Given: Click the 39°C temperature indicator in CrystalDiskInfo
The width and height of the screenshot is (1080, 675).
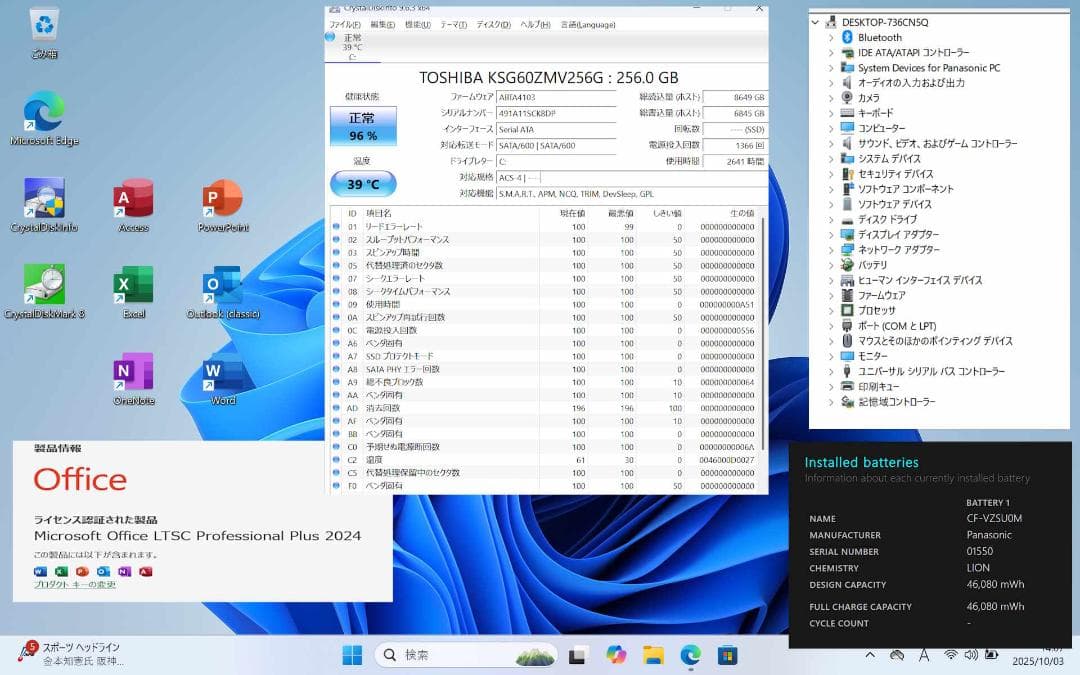Looking at the screenshot, I should coord(362,184).
